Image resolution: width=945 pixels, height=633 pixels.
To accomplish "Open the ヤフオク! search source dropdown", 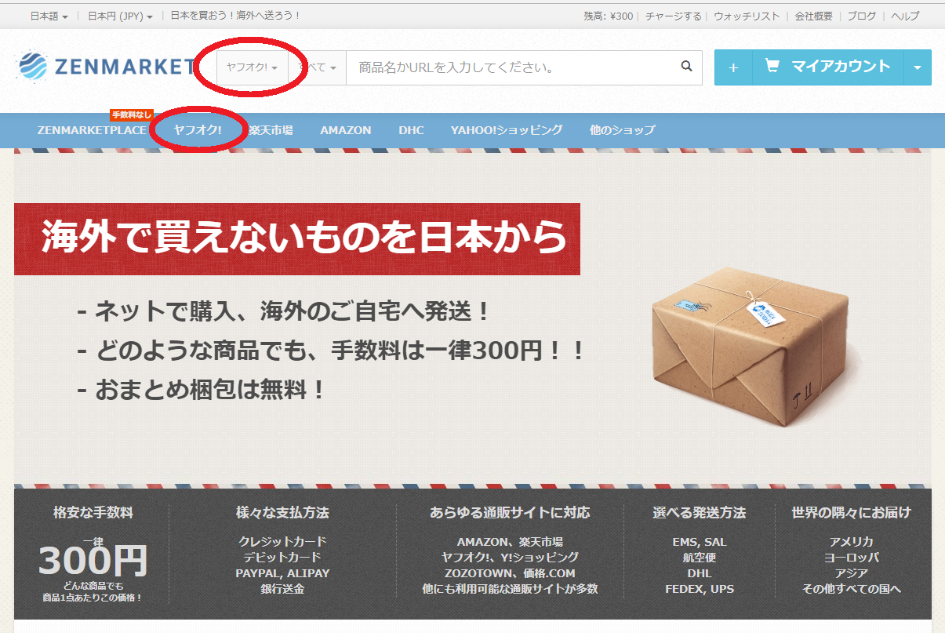I will [x=252, y=67].
